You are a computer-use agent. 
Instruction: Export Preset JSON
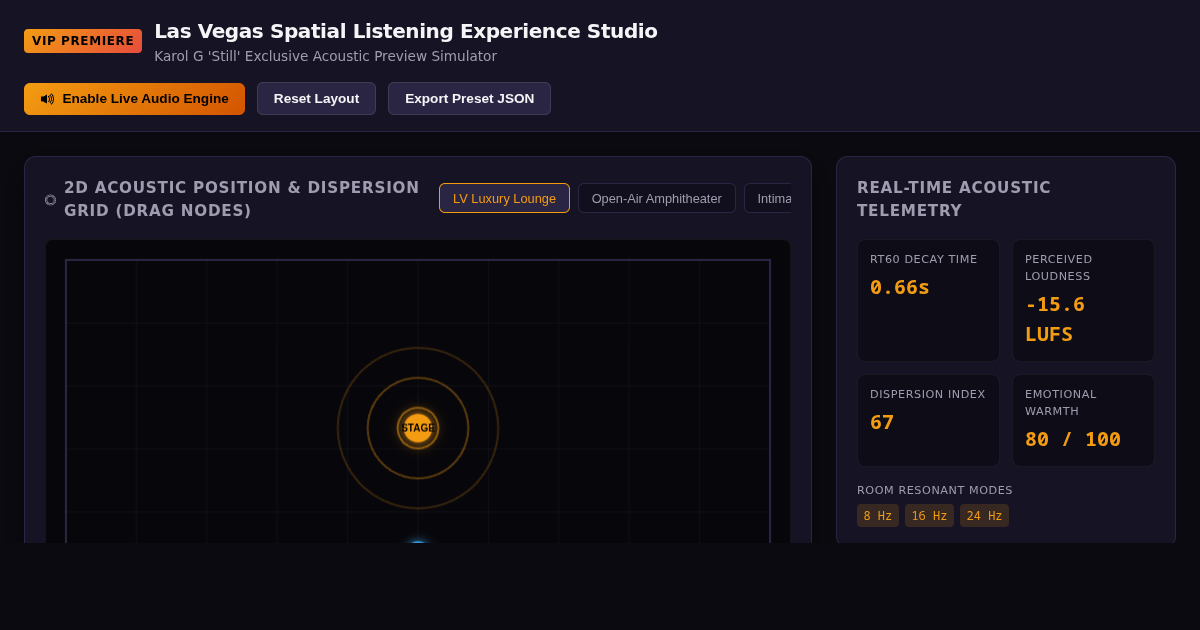(469, 99)
